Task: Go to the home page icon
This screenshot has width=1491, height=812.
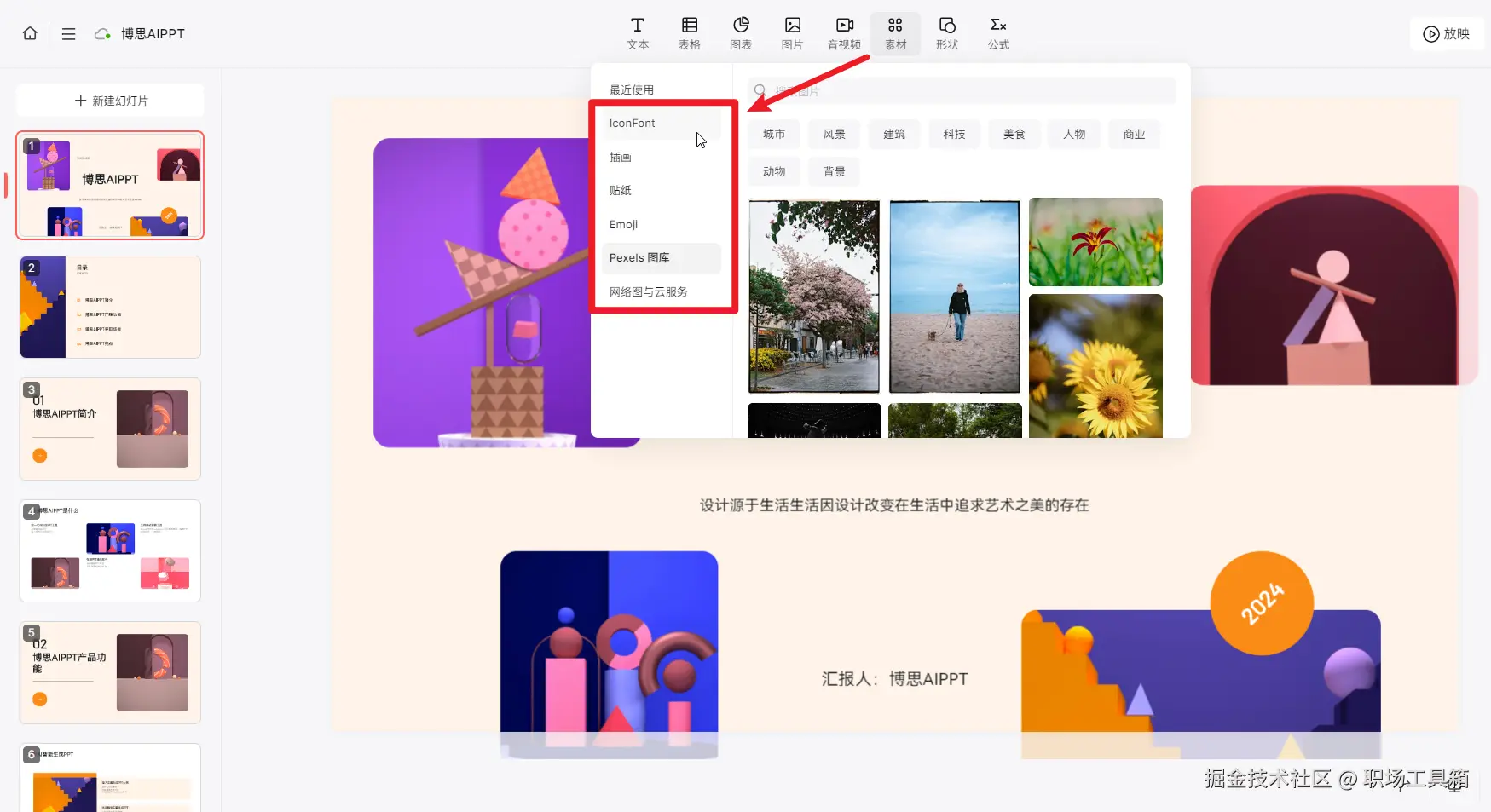Action: coord(30,33)
